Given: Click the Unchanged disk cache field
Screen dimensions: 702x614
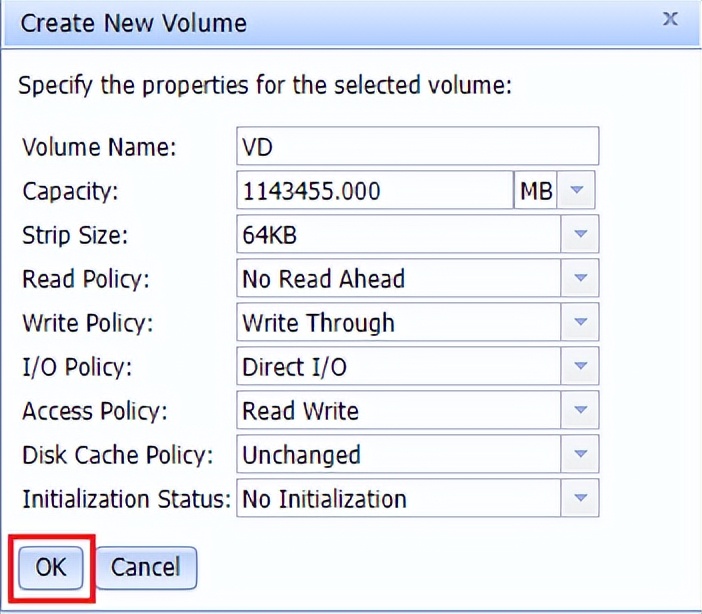Looking at the screenshot, I should [398, 454].
